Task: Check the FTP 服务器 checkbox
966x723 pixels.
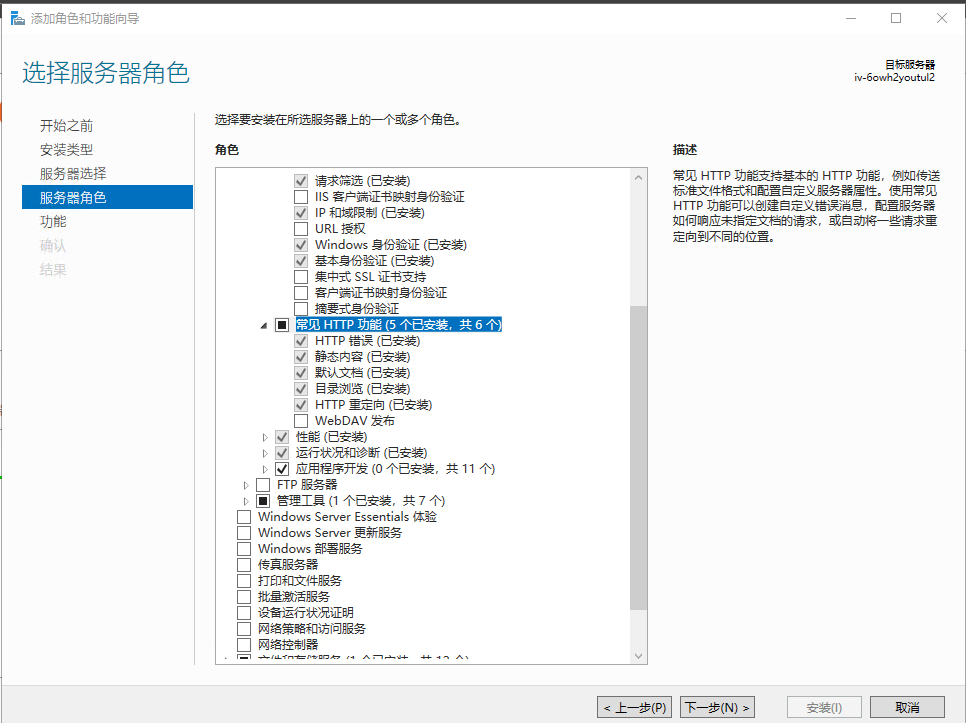Action: click(263, 485)
